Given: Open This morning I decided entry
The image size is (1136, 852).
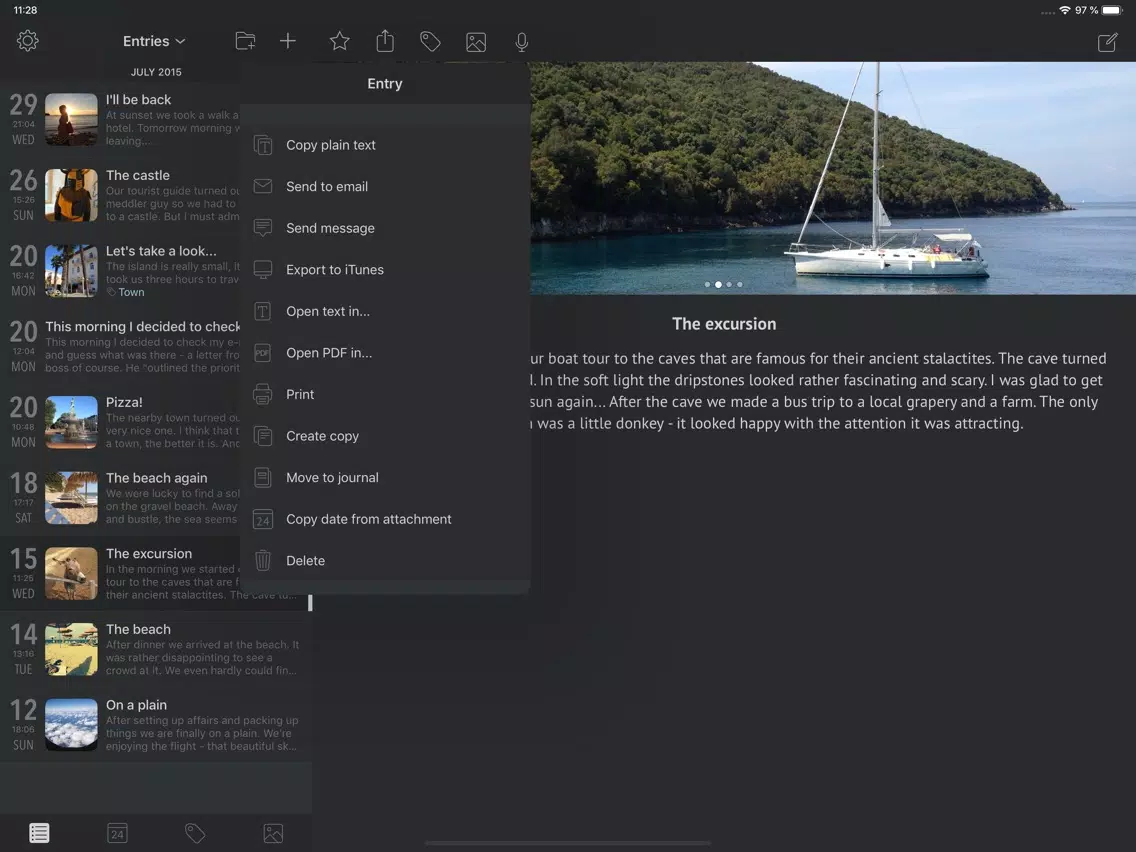Looking at the screenshot, I should [120, 347].
